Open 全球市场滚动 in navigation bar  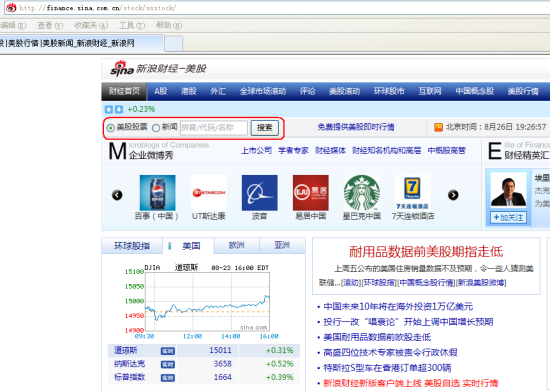[263, 91]
